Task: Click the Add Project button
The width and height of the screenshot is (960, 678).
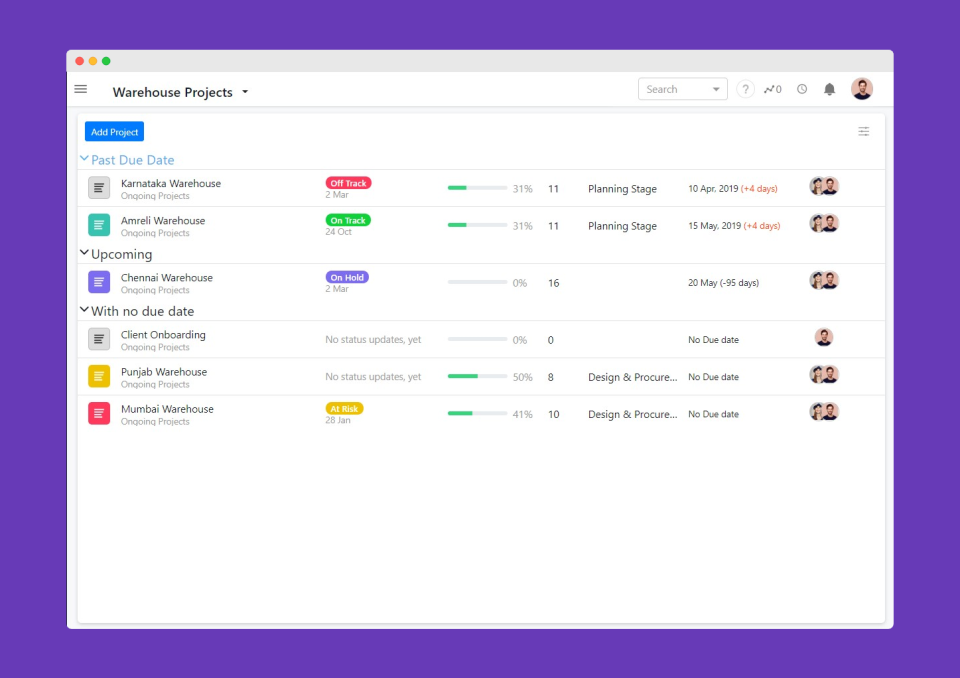Action: 113,131
